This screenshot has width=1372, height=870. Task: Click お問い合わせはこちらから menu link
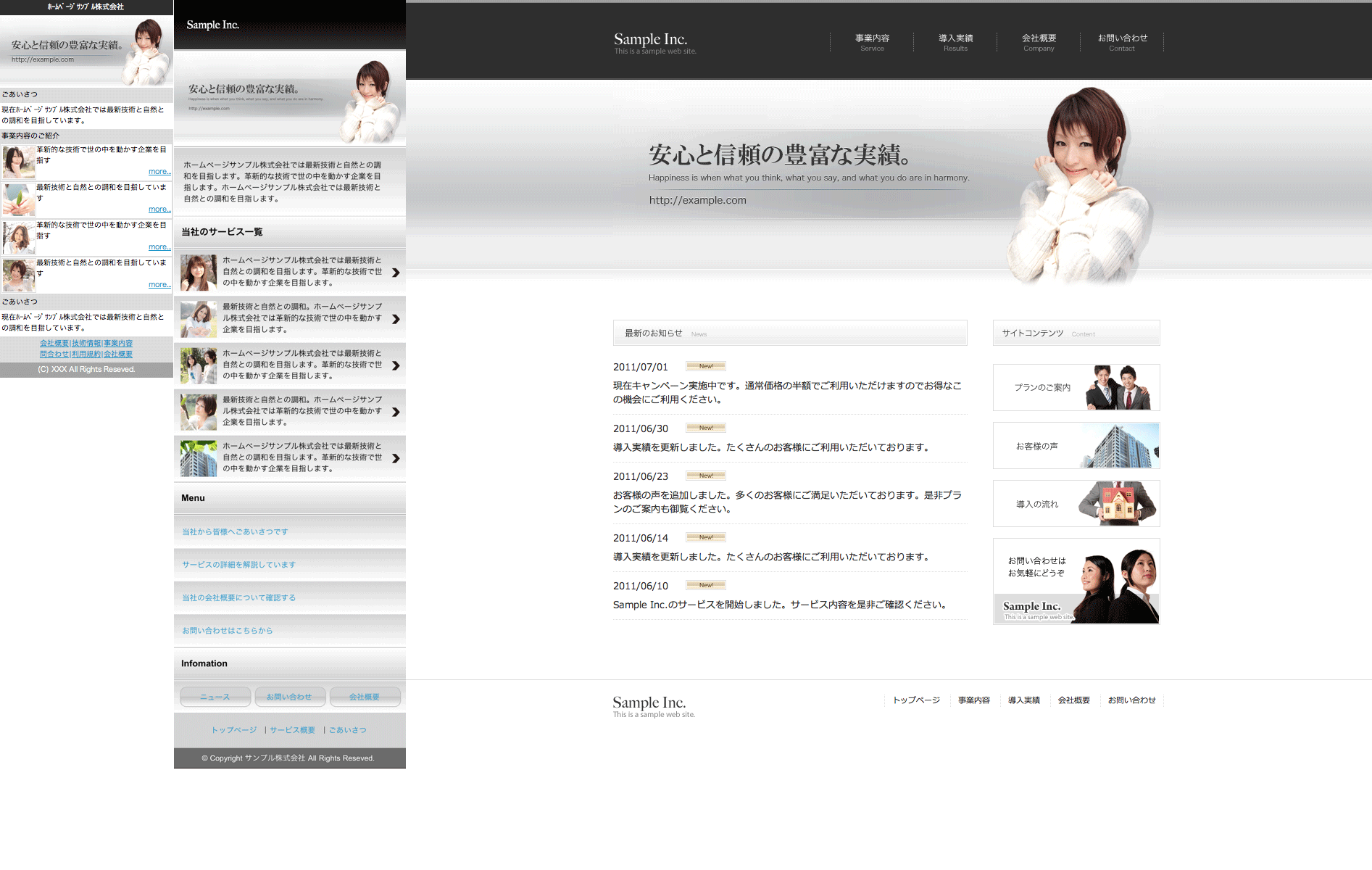(x=227, y=631)
